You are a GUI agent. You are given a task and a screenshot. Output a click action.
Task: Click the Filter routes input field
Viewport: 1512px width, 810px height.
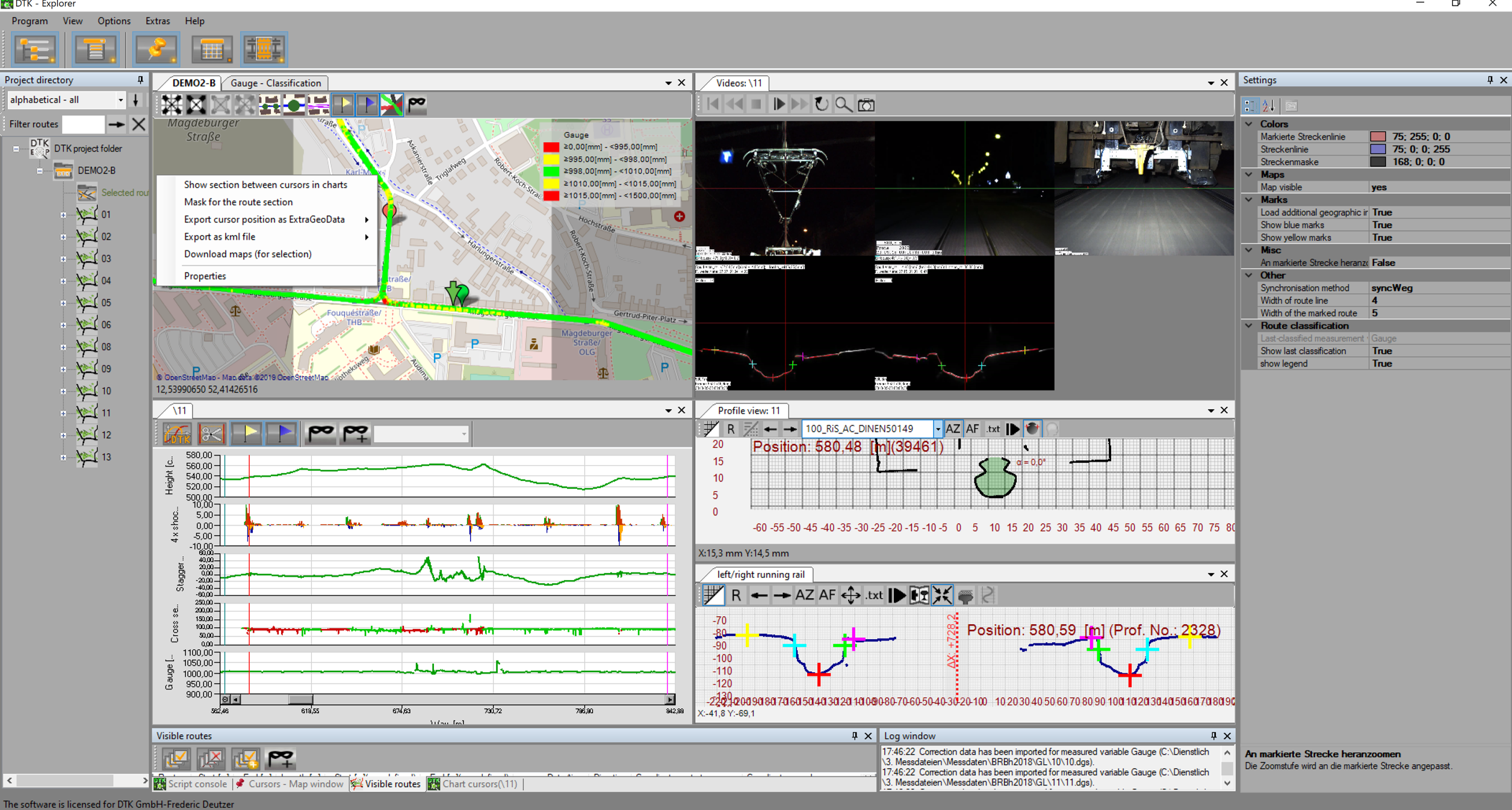coord(84,124)
